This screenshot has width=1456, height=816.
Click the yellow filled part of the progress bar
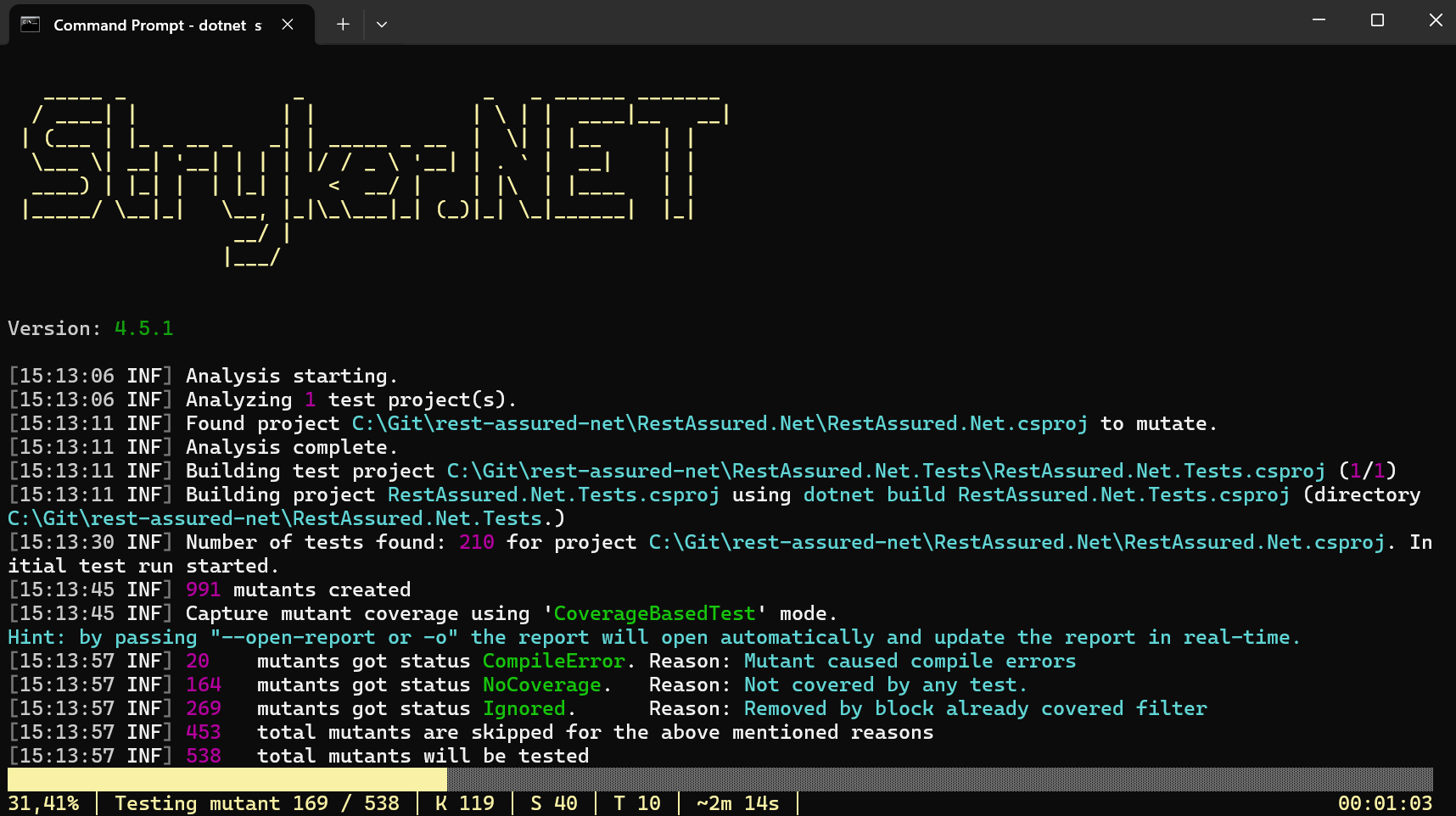227,779
